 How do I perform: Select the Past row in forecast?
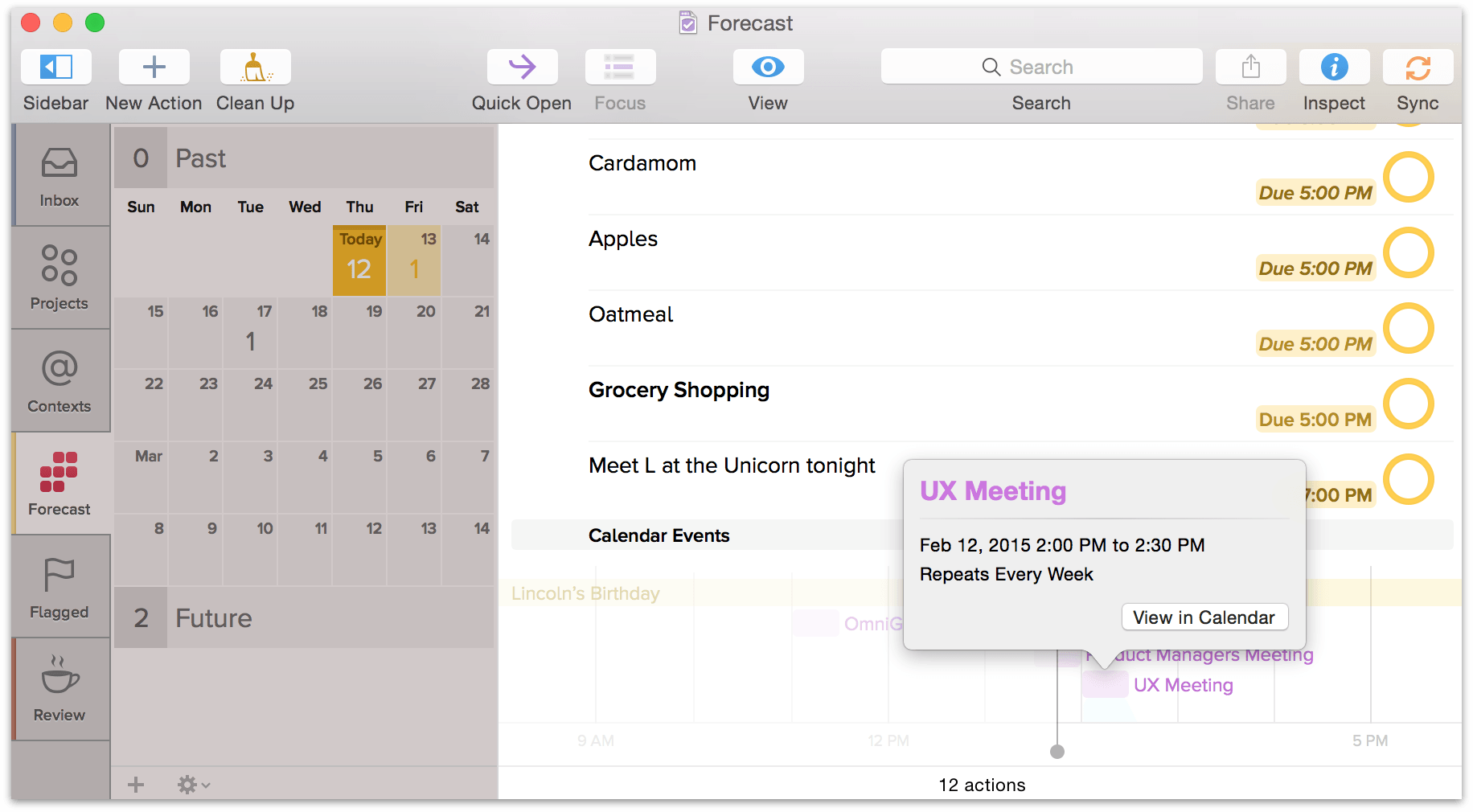point(304,158)
